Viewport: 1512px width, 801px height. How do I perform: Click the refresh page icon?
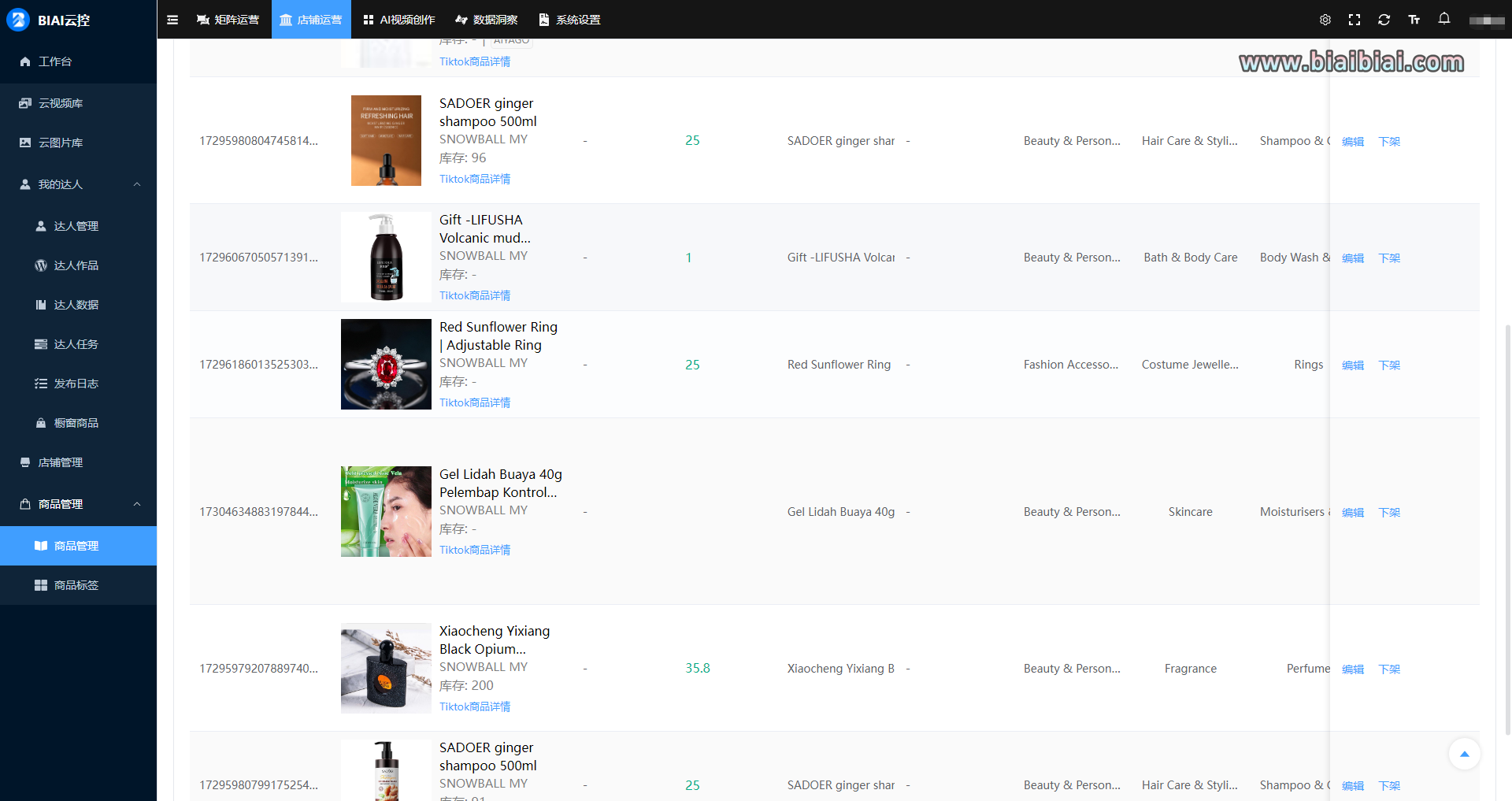tap(1384, 20)
